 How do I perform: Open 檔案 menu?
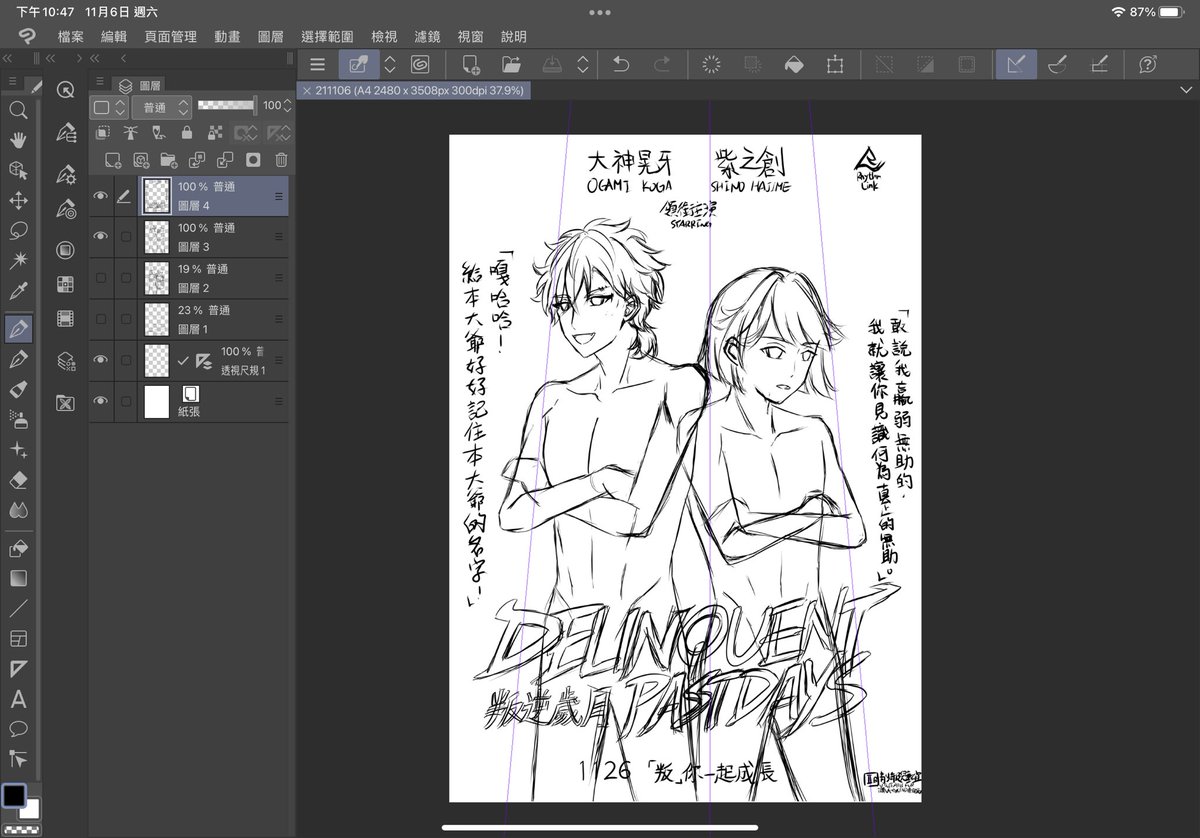pos(71,36)
